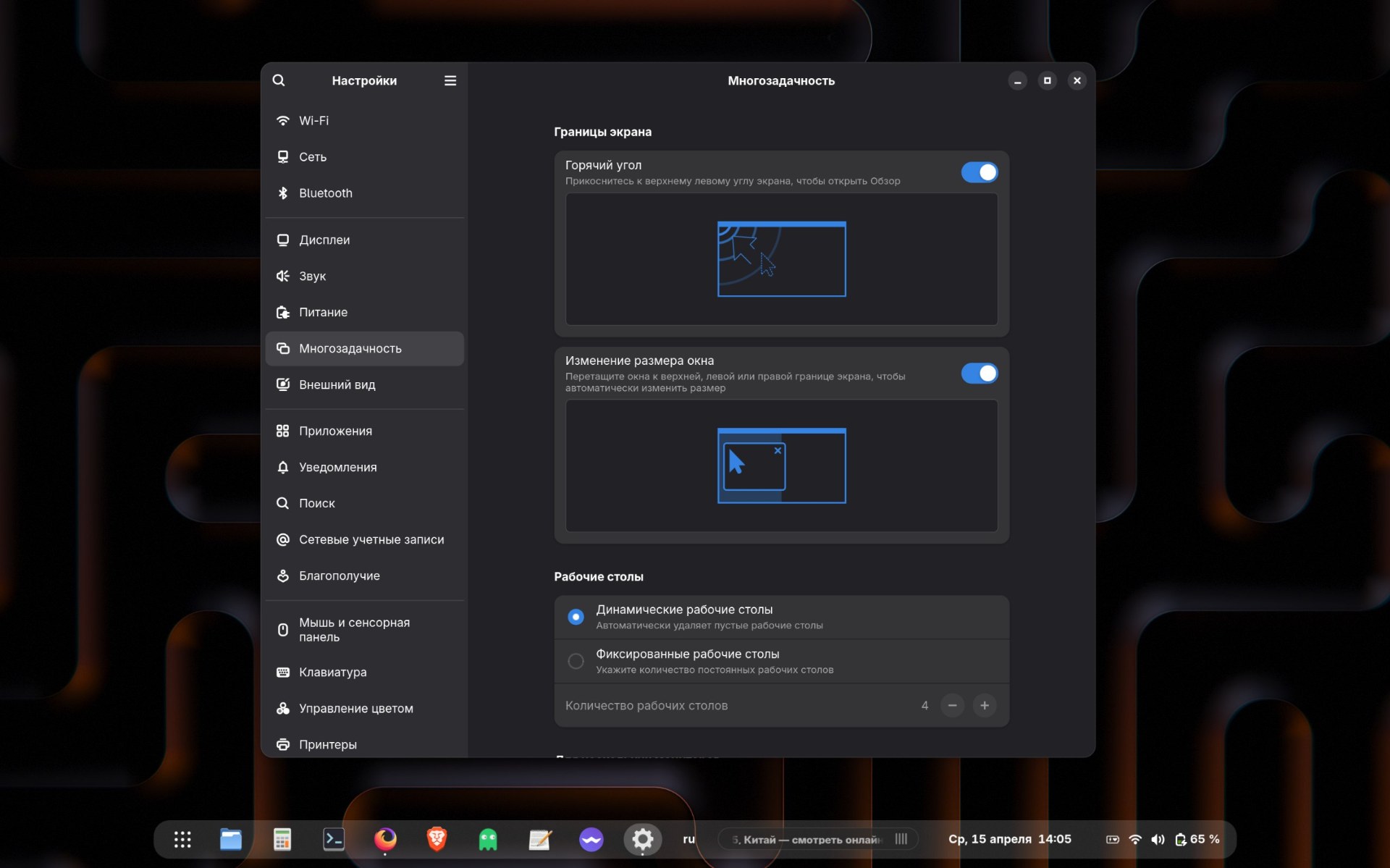Click the Уведомления bell icon in sidebar
Viewport: 1390px width, 868px height.
click(x=283, y=467)
